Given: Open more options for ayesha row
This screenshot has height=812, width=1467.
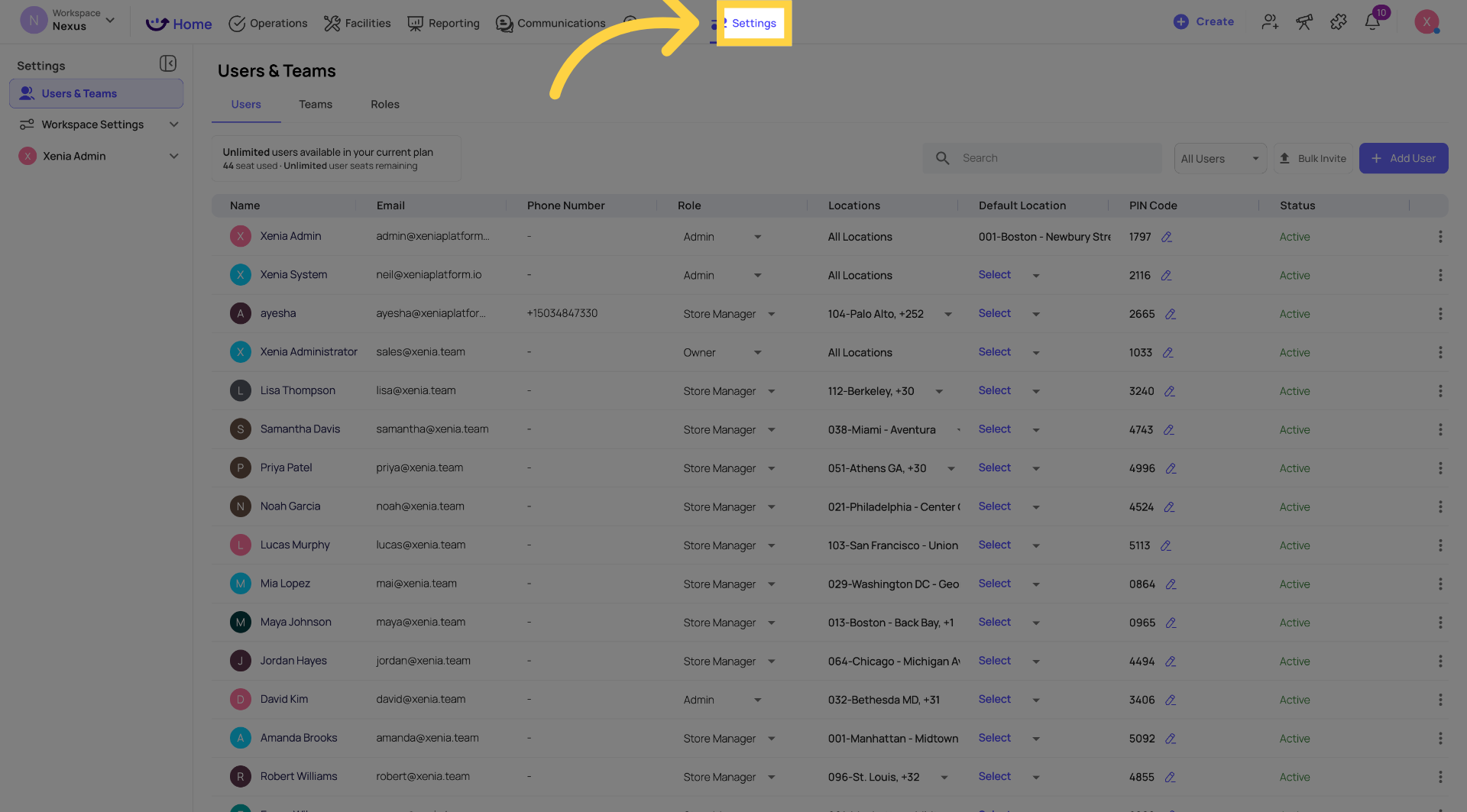Looking at the screenshot, I should coord(1440,314).
